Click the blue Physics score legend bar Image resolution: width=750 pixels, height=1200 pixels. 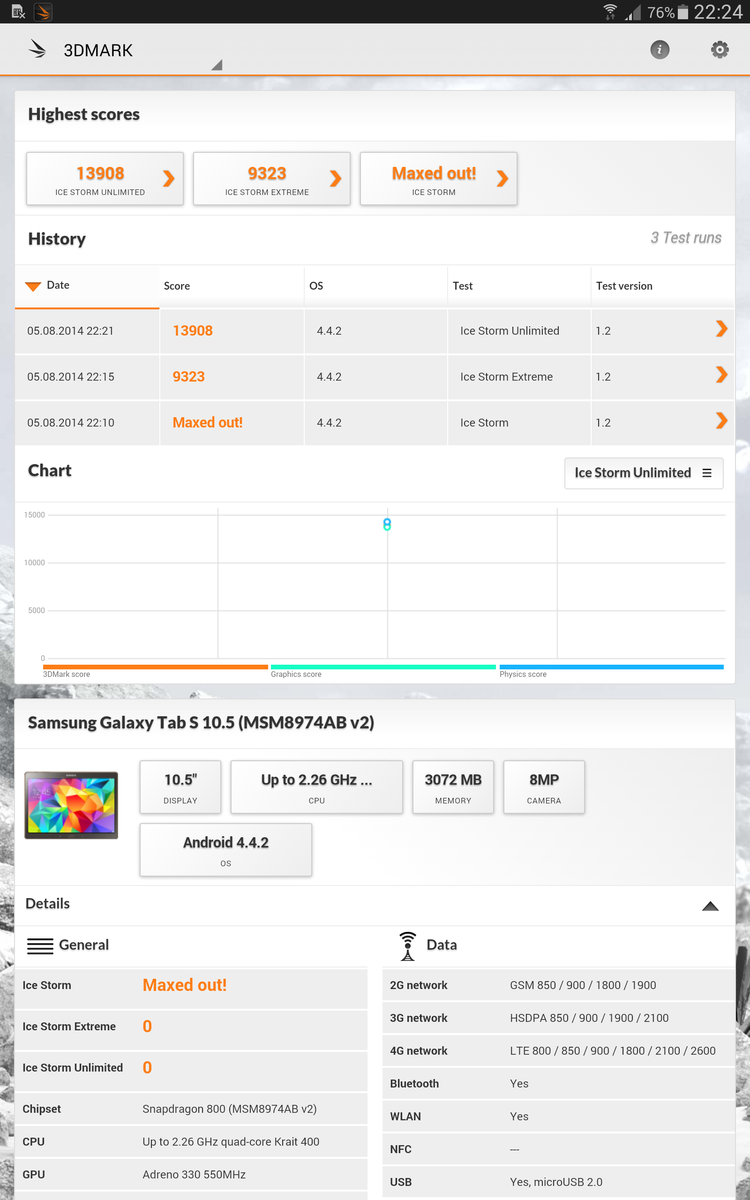pyautogui.click(x=611, y=667)
